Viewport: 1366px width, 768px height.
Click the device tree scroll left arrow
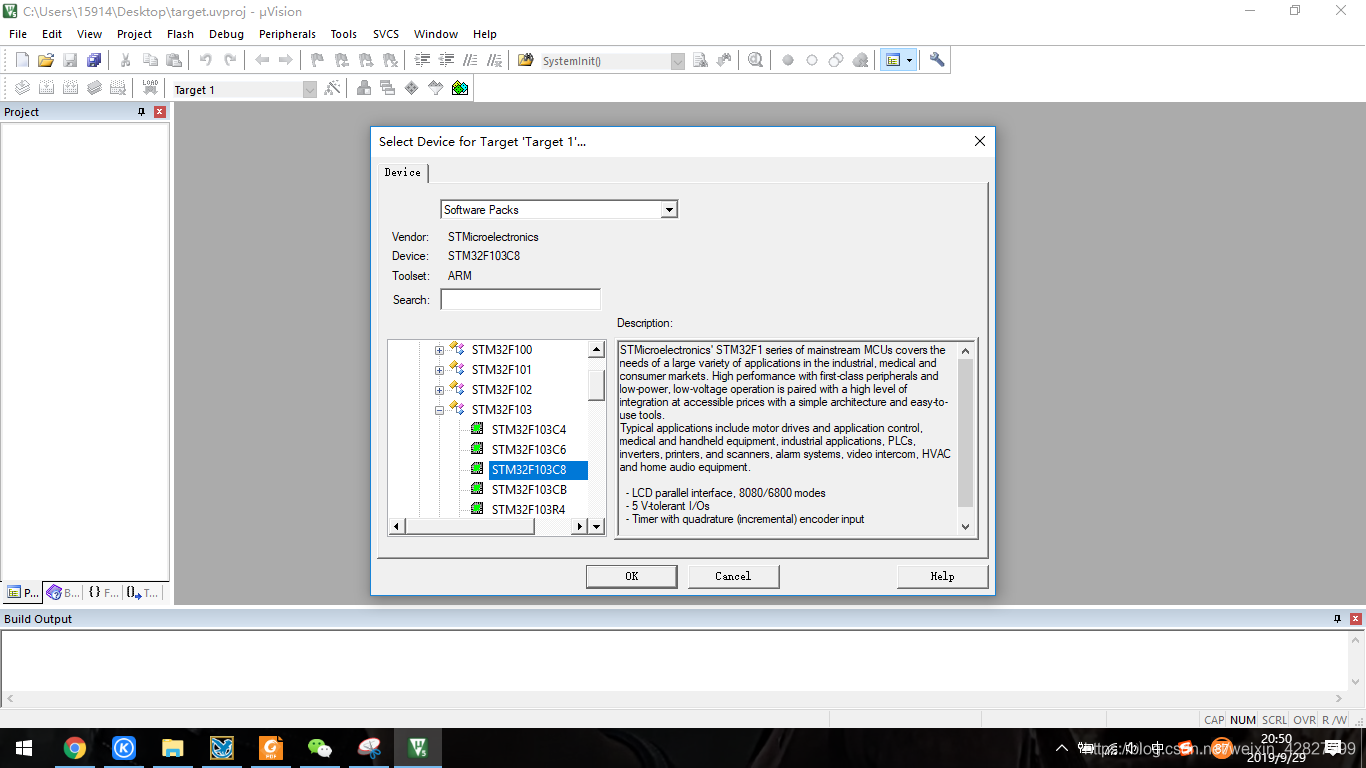[x=397, y=526]
